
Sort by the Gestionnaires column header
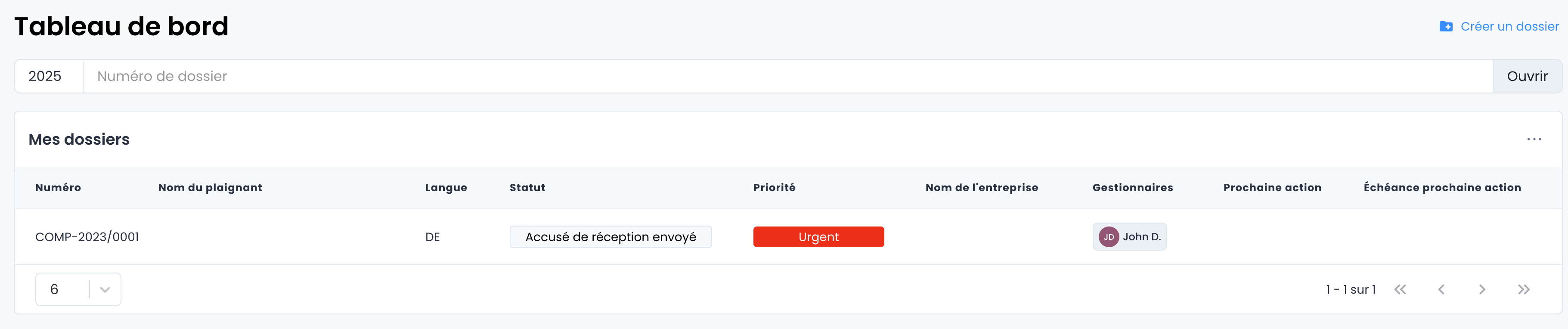tap(1132, 188)
